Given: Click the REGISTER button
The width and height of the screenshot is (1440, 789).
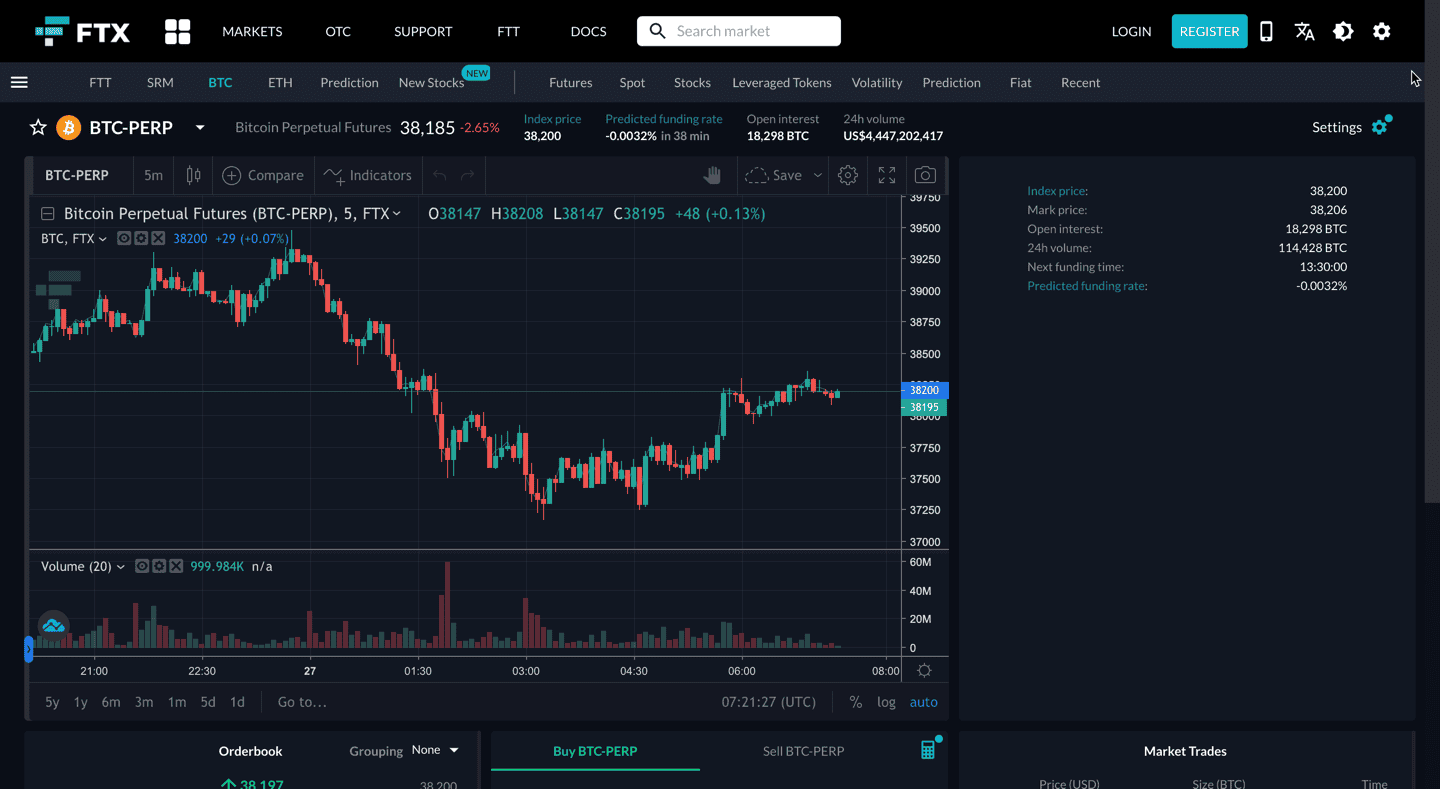Looking at the screenshot, I should coord(1209,31).
